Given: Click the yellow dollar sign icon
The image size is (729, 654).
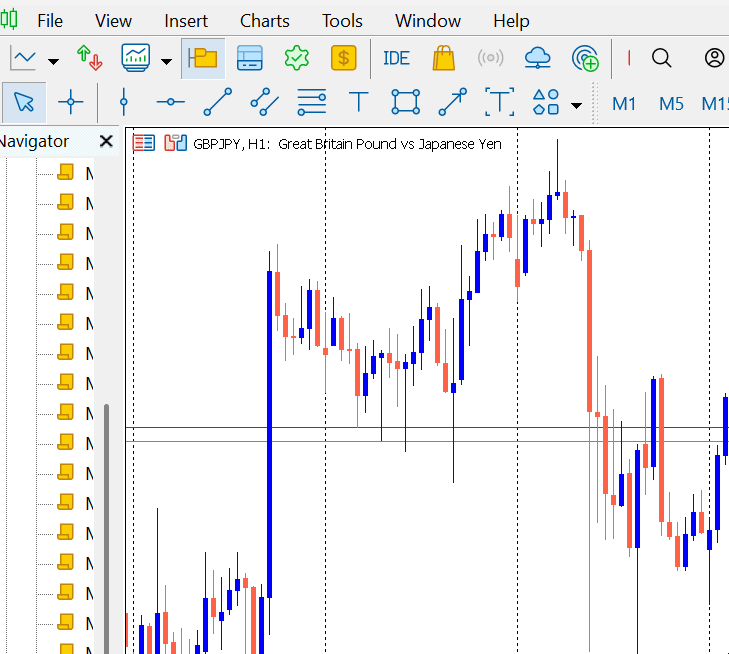Looking at the screenshot, I should [344, 58].
